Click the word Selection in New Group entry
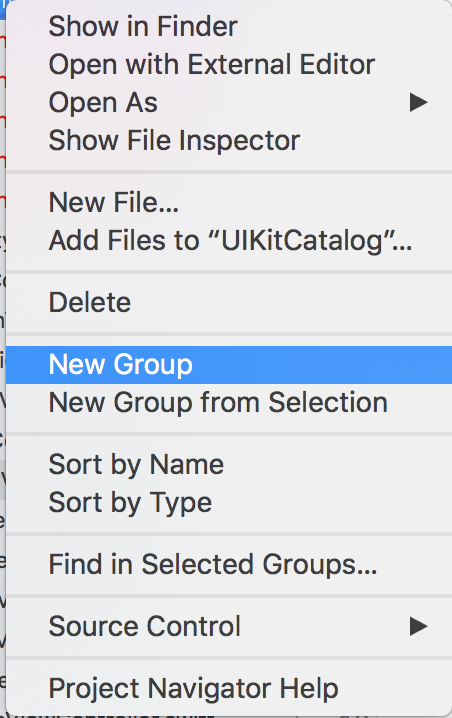The height and width of the screenshot is (718, 452). pyautogui.click(x=328, y=403)
